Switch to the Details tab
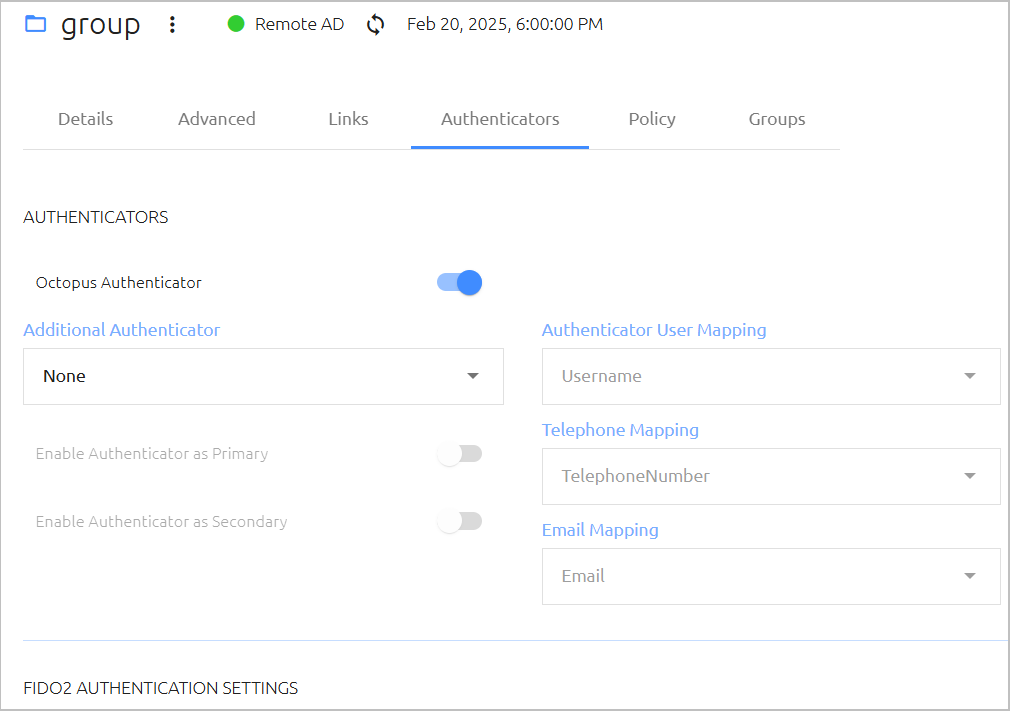 coord(86,119)
